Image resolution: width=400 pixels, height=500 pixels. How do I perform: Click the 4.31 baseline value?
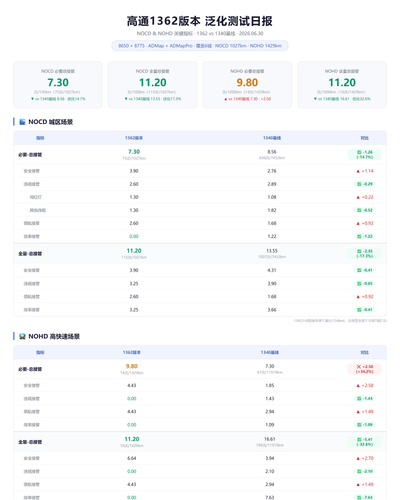(x=272, y=270)
